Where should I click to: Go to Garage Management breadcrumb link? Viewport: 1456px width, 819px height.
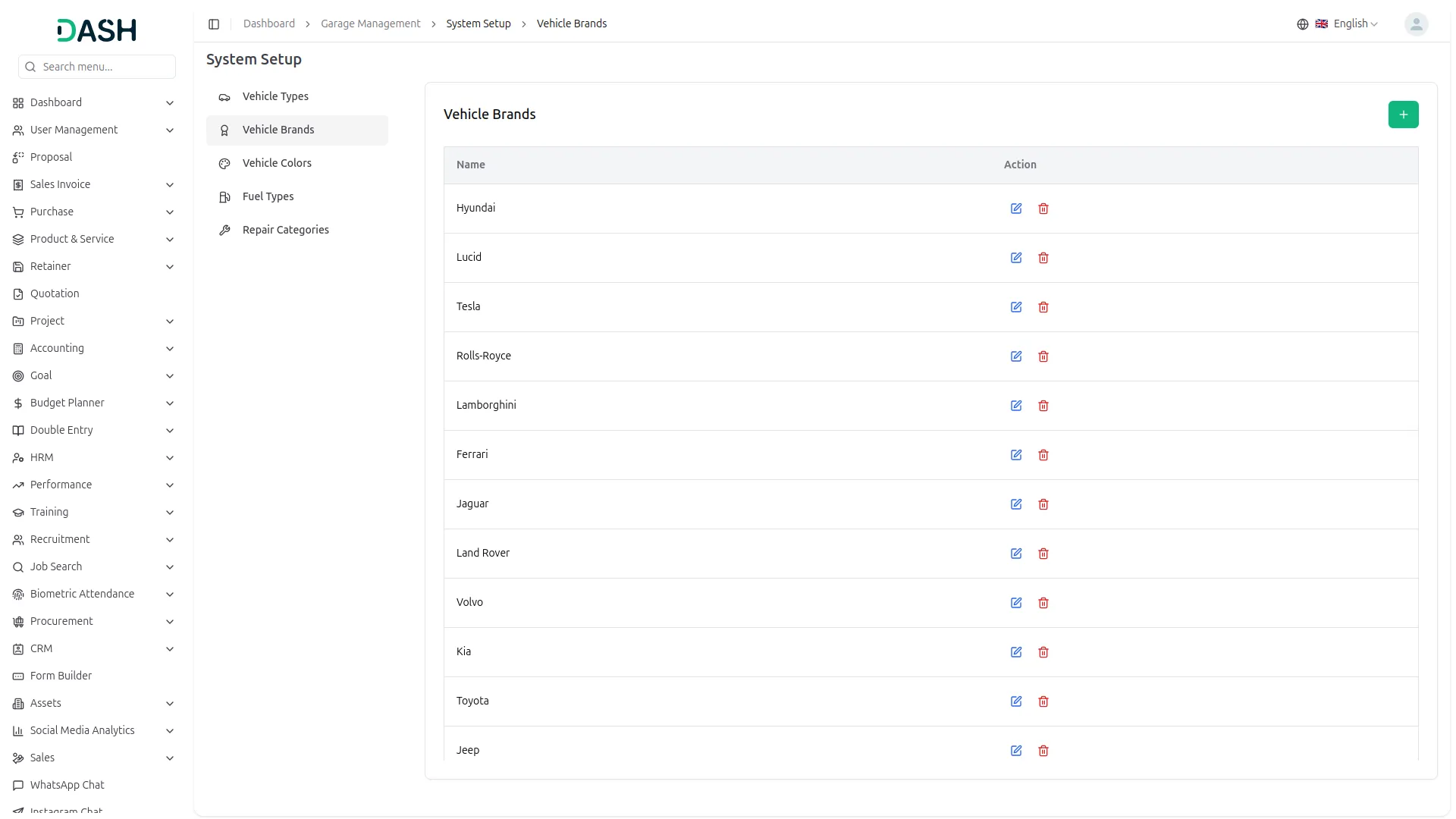click(370, 24)
